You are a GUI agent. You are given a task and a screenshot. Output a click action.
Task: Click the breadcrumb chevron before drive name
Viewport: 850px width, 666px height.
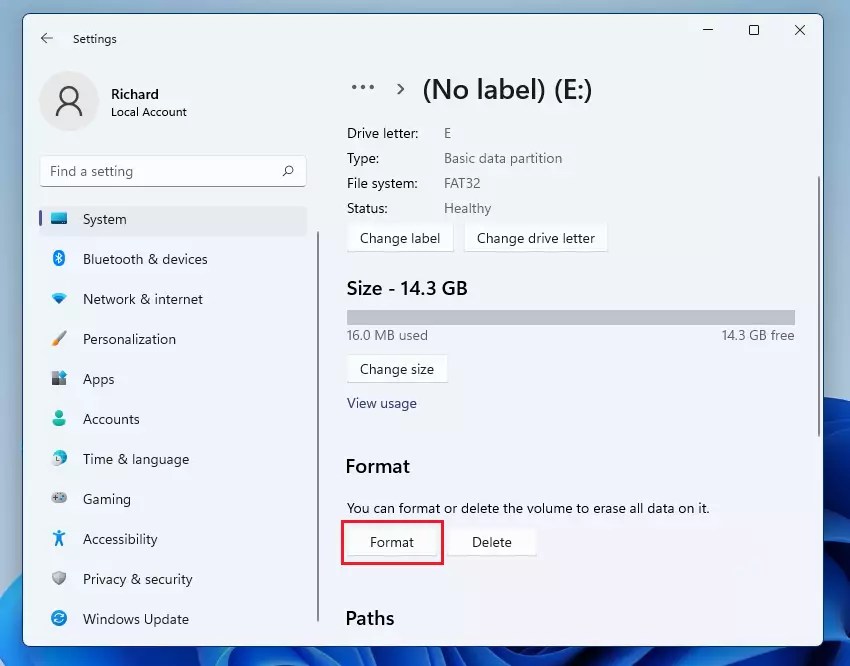[400, 88]
